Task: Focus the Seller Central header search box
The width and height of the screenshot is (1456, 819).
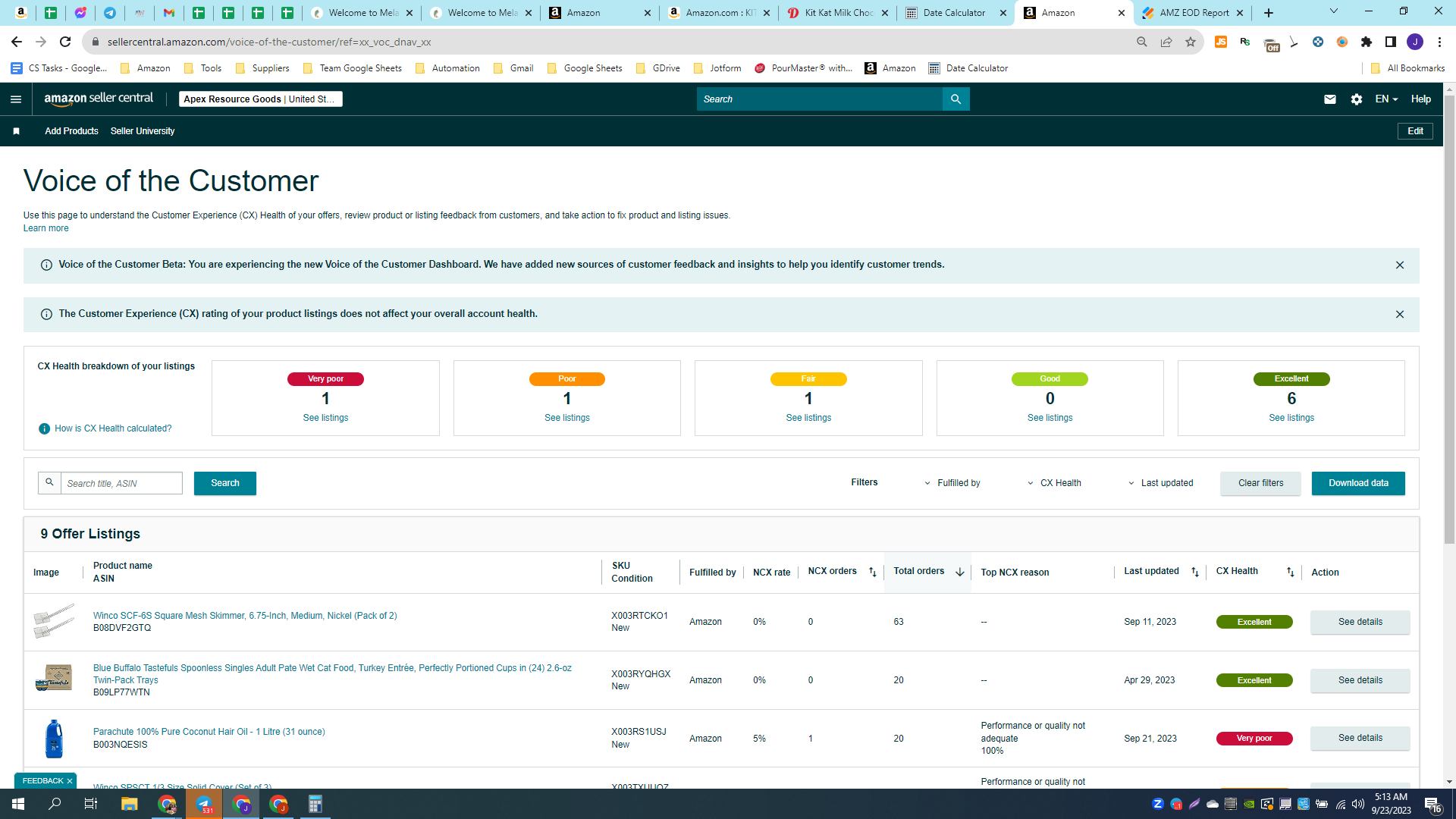Action: [819, 99]
